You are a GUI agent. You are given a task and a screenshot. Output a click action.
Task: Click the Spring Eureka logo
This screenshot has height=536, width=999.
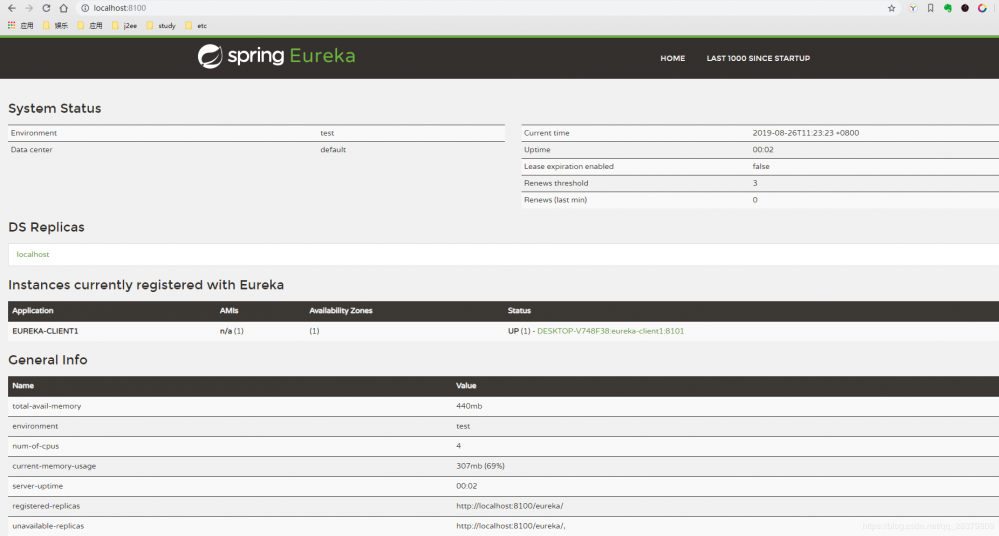coord(277,56)
